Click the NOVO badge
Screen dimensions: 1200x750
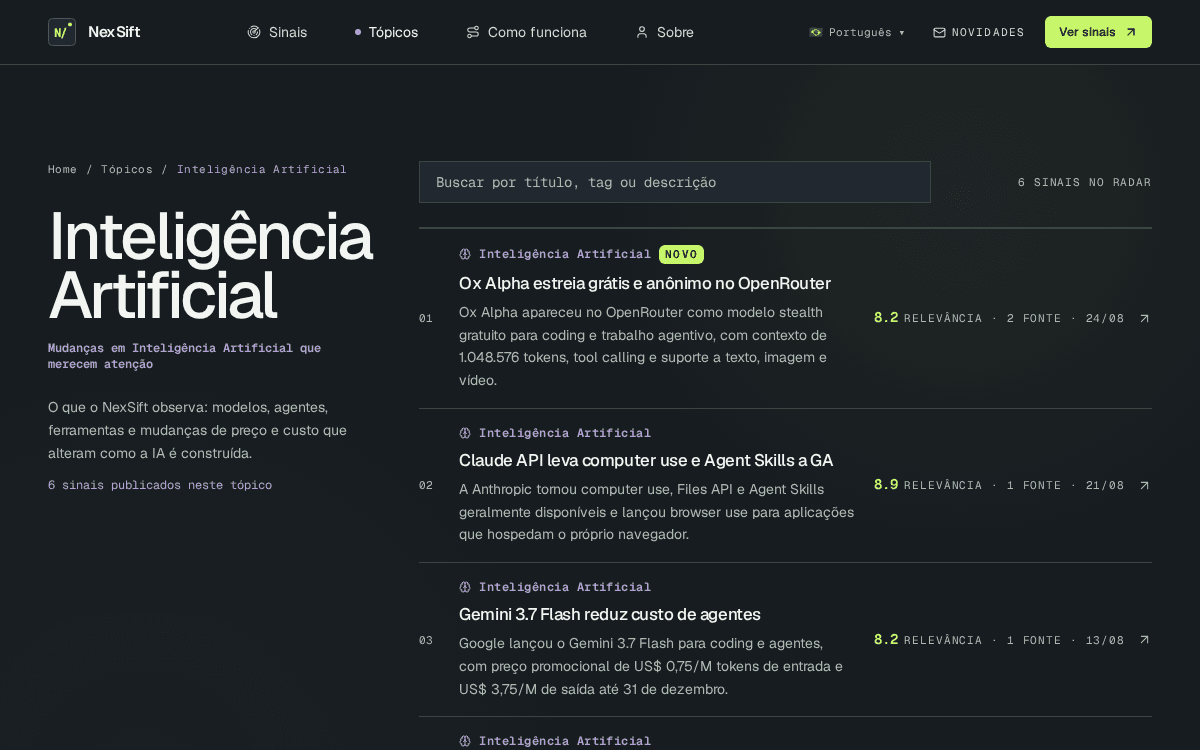point(681,254)
